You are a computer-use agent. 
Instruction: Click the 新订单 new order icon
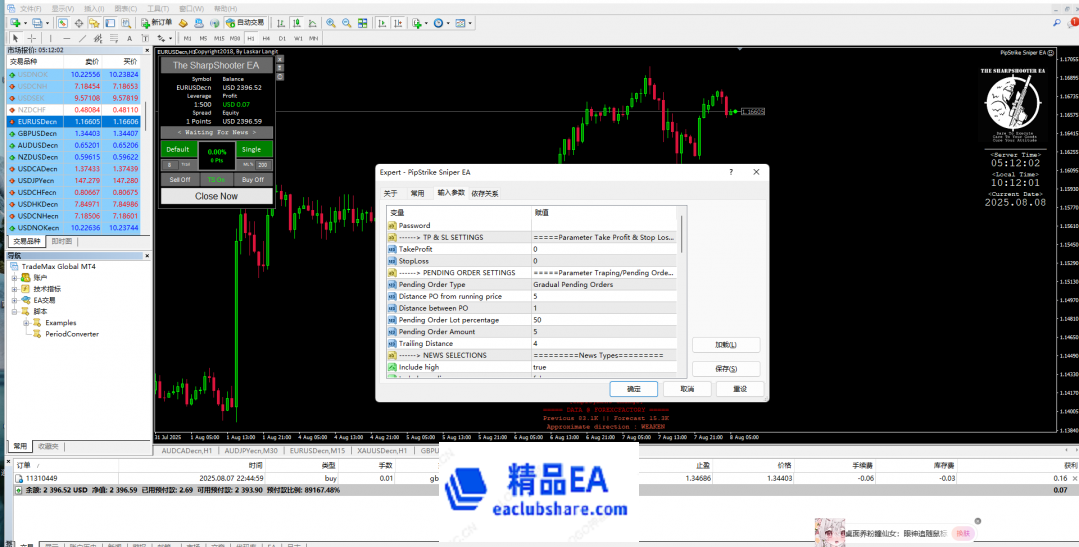pyautogui.click(x=157, y=23)
